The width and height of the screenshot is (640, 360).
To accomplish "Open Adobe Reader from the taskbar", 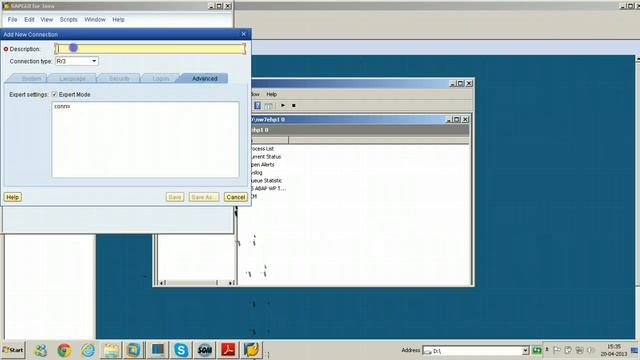I will click(228, 350).
